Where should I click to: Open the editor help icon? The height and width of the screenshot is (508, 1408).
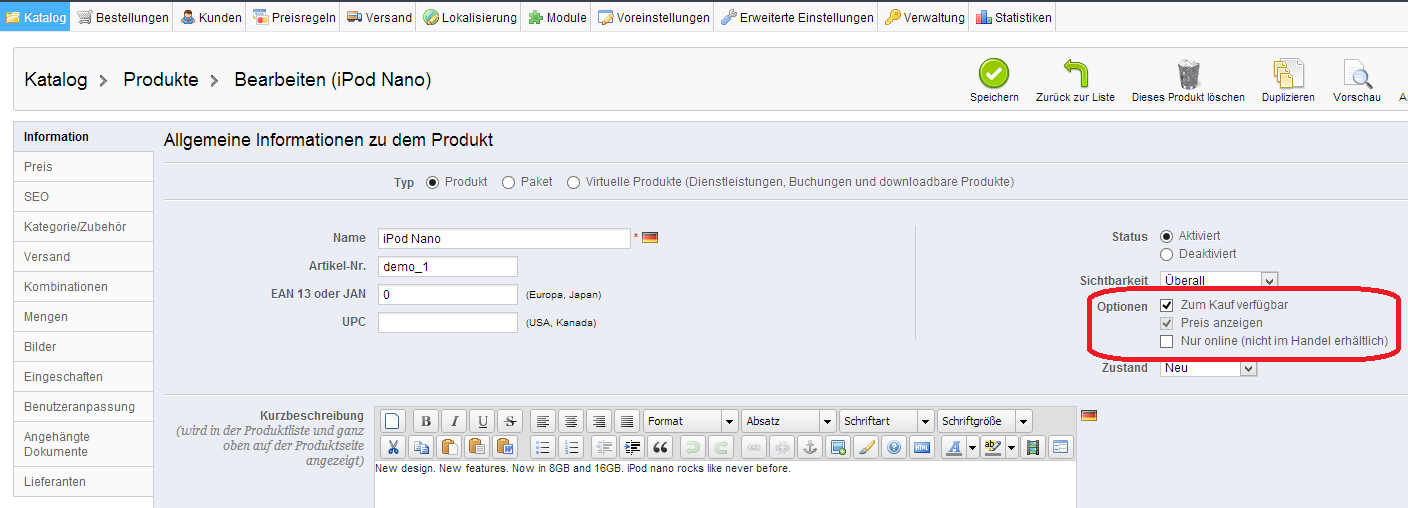[x=894, y=447]
